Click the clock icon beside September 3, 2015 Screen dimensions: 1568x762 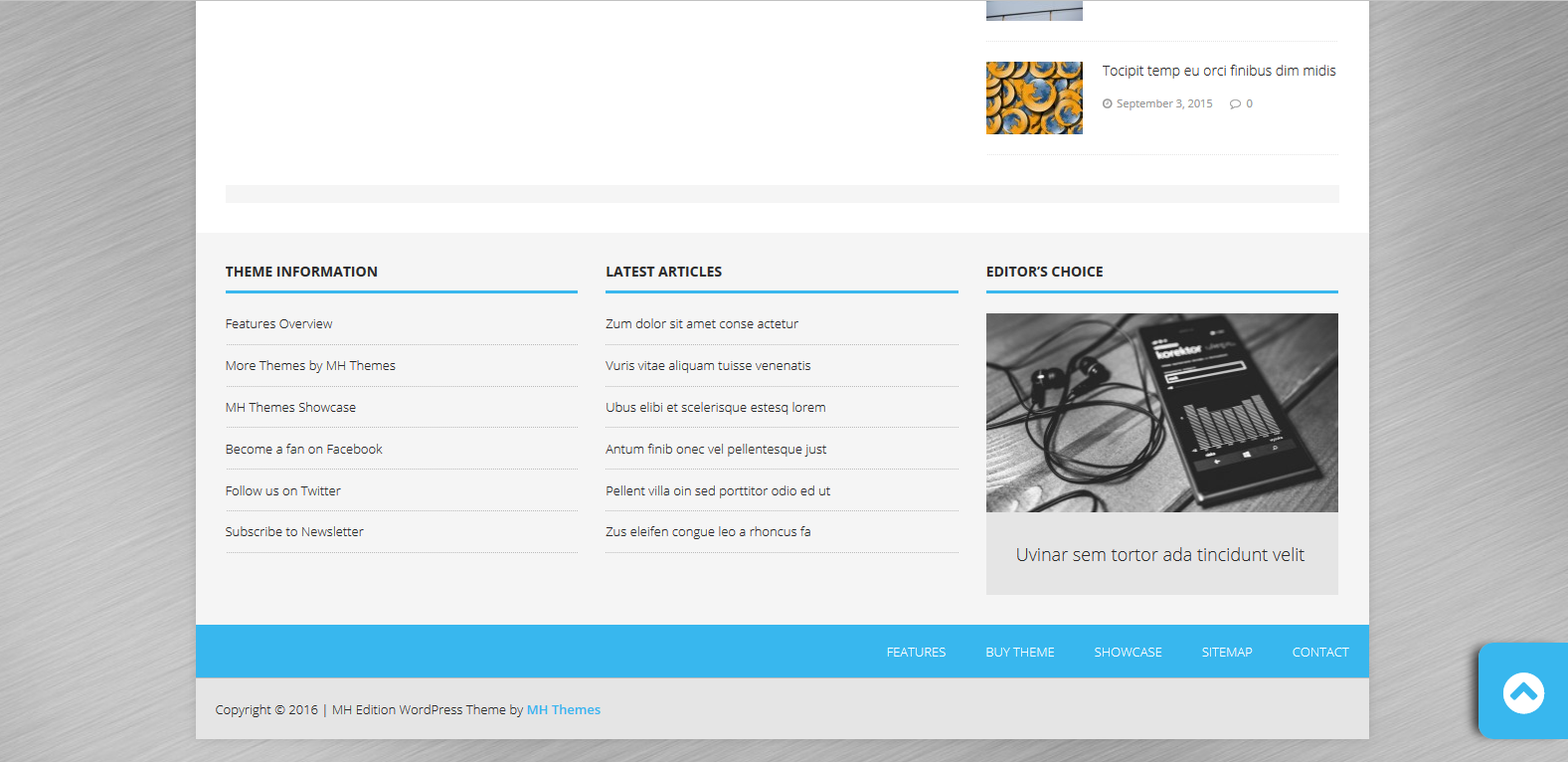1107,104
